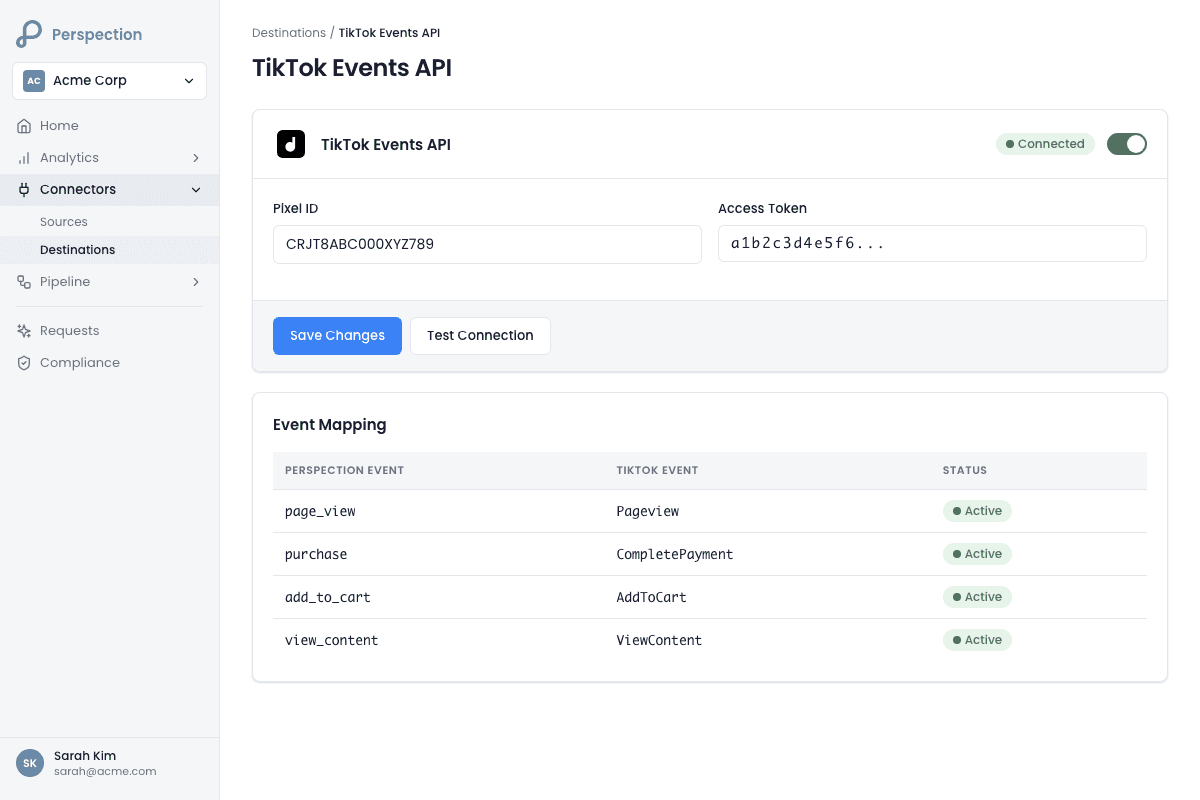Open Sarah Kim profile name
Image resolution: width=1200 pixels, height=800 pixels.
point(85,756)
